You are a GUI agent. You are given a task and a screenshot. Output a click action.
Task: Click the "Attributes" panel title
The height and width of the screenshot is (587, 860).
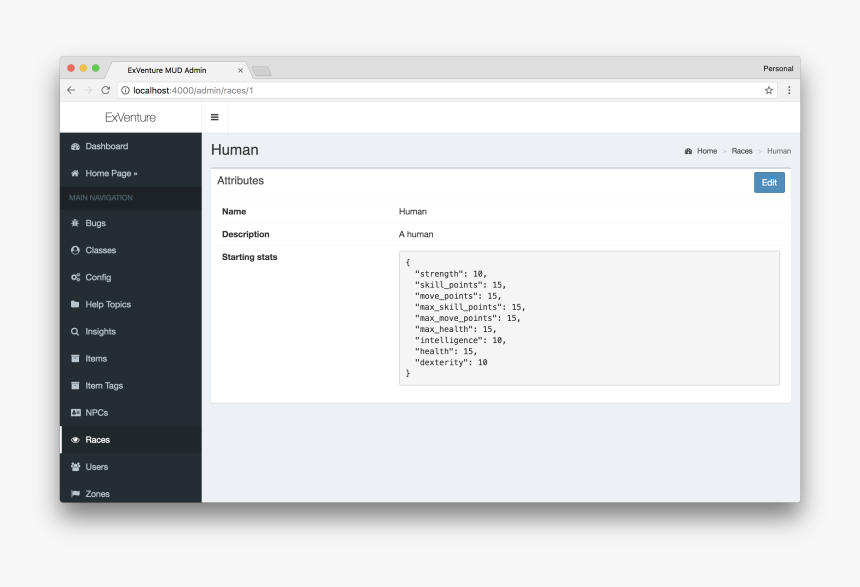point(240,180)
